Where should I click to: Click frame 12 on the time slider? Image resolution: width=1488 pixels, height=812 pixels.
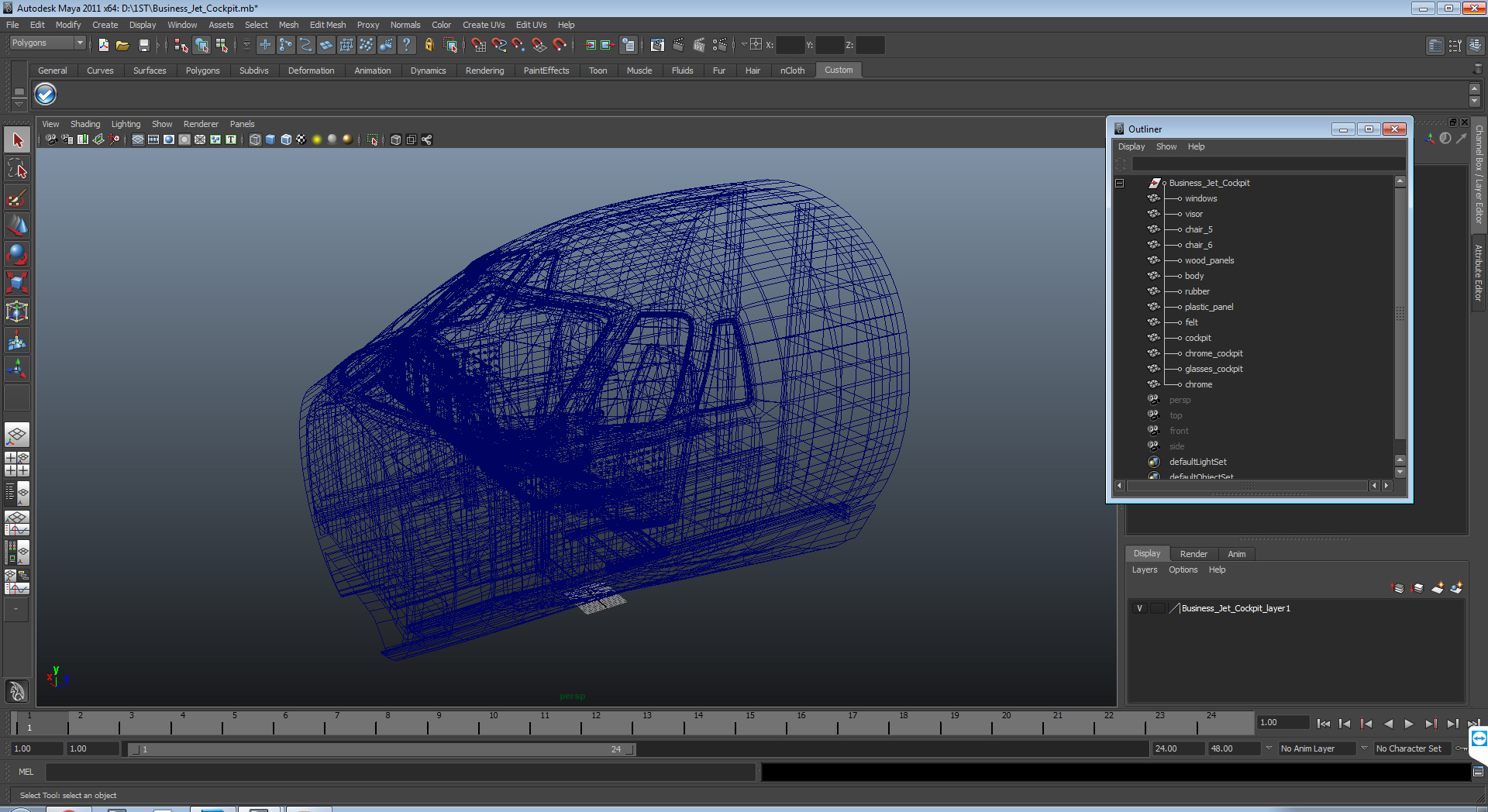595,725
